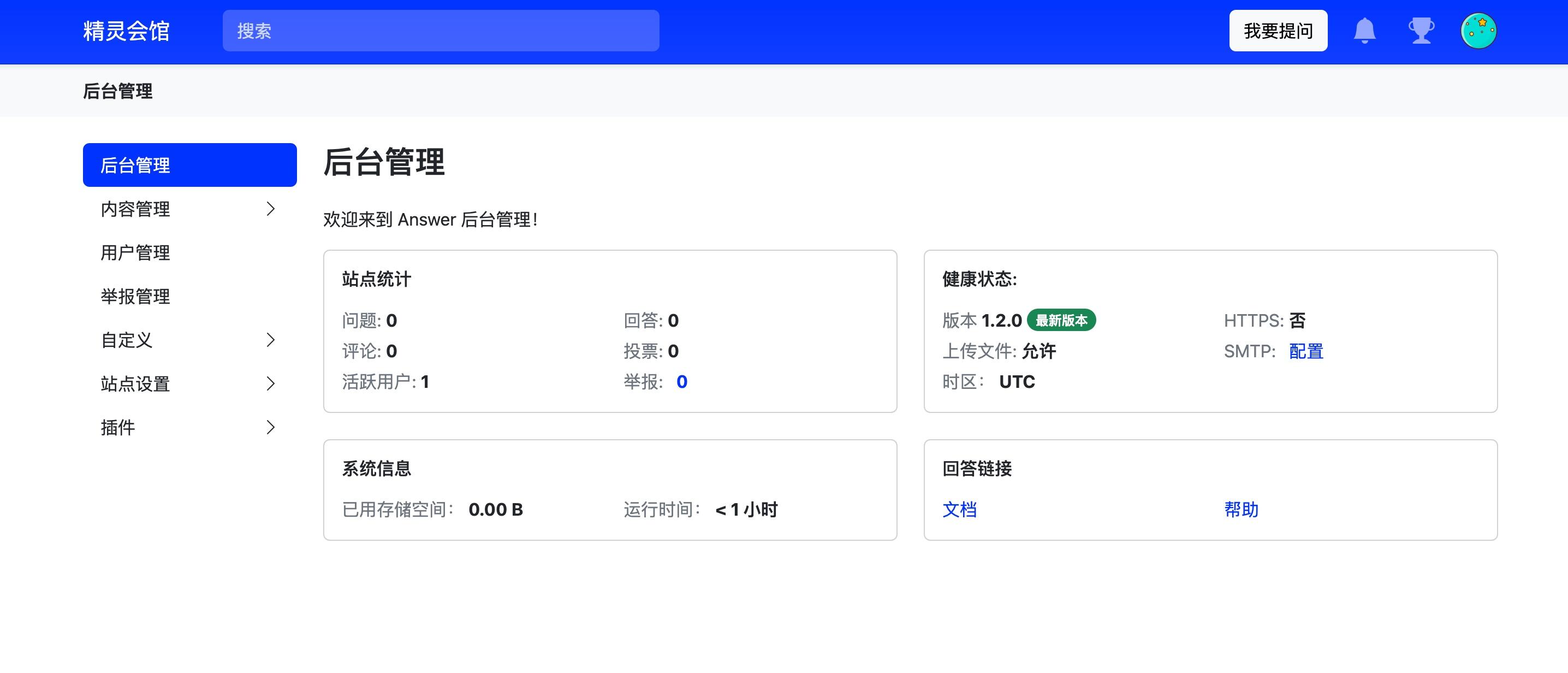Click the 最新版本 green badge
The height and width of the screenshot is (673, 1568).
pos(1061,320)
